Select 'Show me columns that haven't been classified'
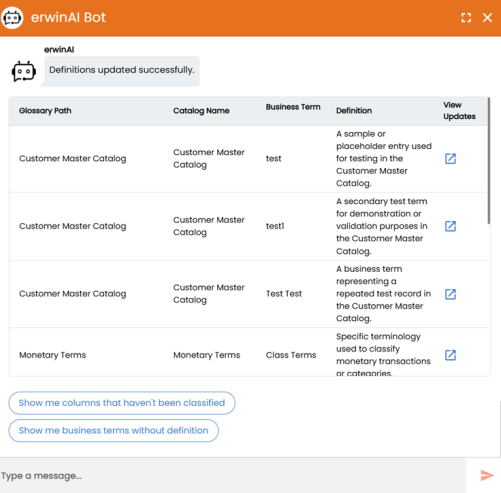 point(122,403)
